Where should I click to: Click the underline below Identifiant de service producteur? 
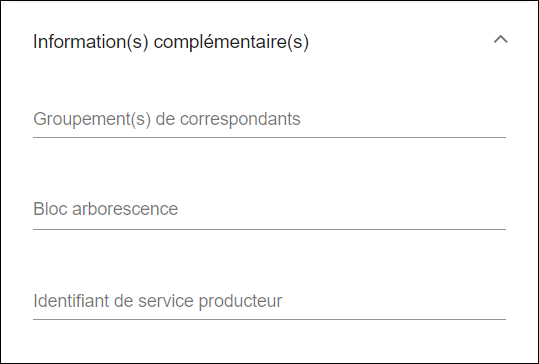click(x=270, y=319)
